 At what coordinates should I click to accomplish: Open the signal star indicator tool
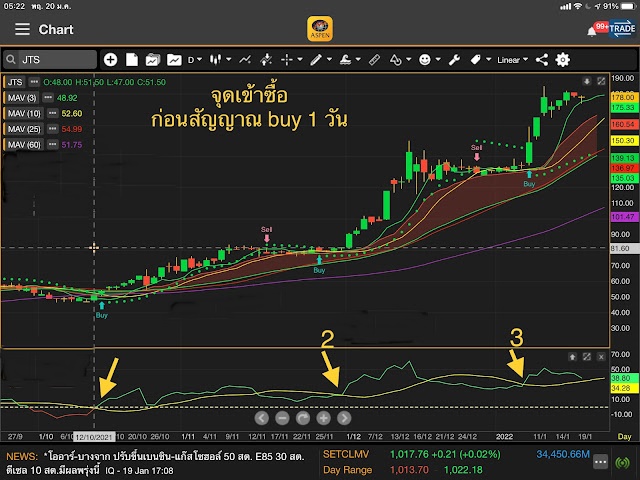(266, 60)
